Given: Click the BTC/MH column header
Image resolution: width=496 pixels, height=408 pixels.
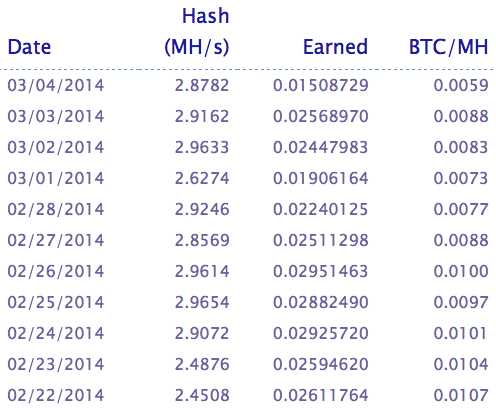Looking at the screenshot, I should coord(449,47).
